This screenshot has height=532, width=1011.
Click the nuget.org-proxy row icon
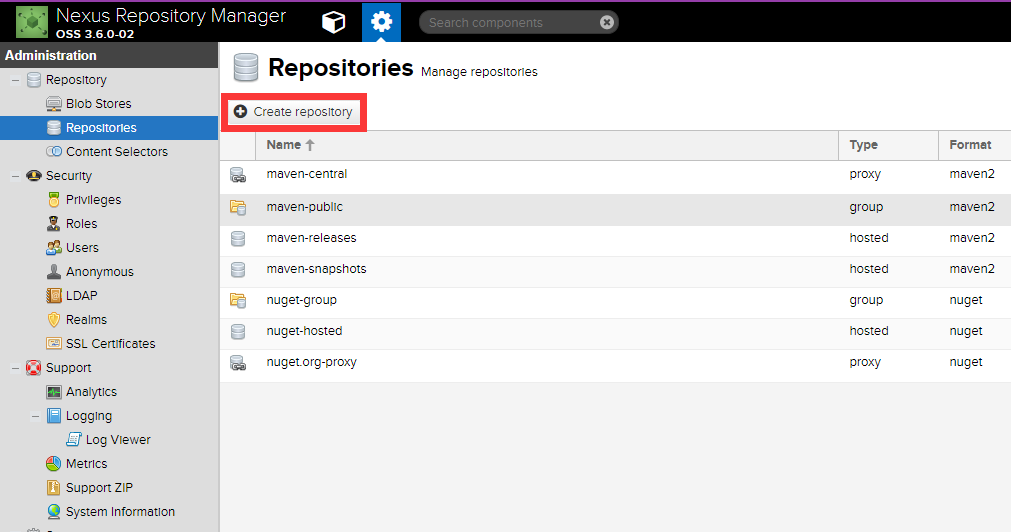point(238,363)
